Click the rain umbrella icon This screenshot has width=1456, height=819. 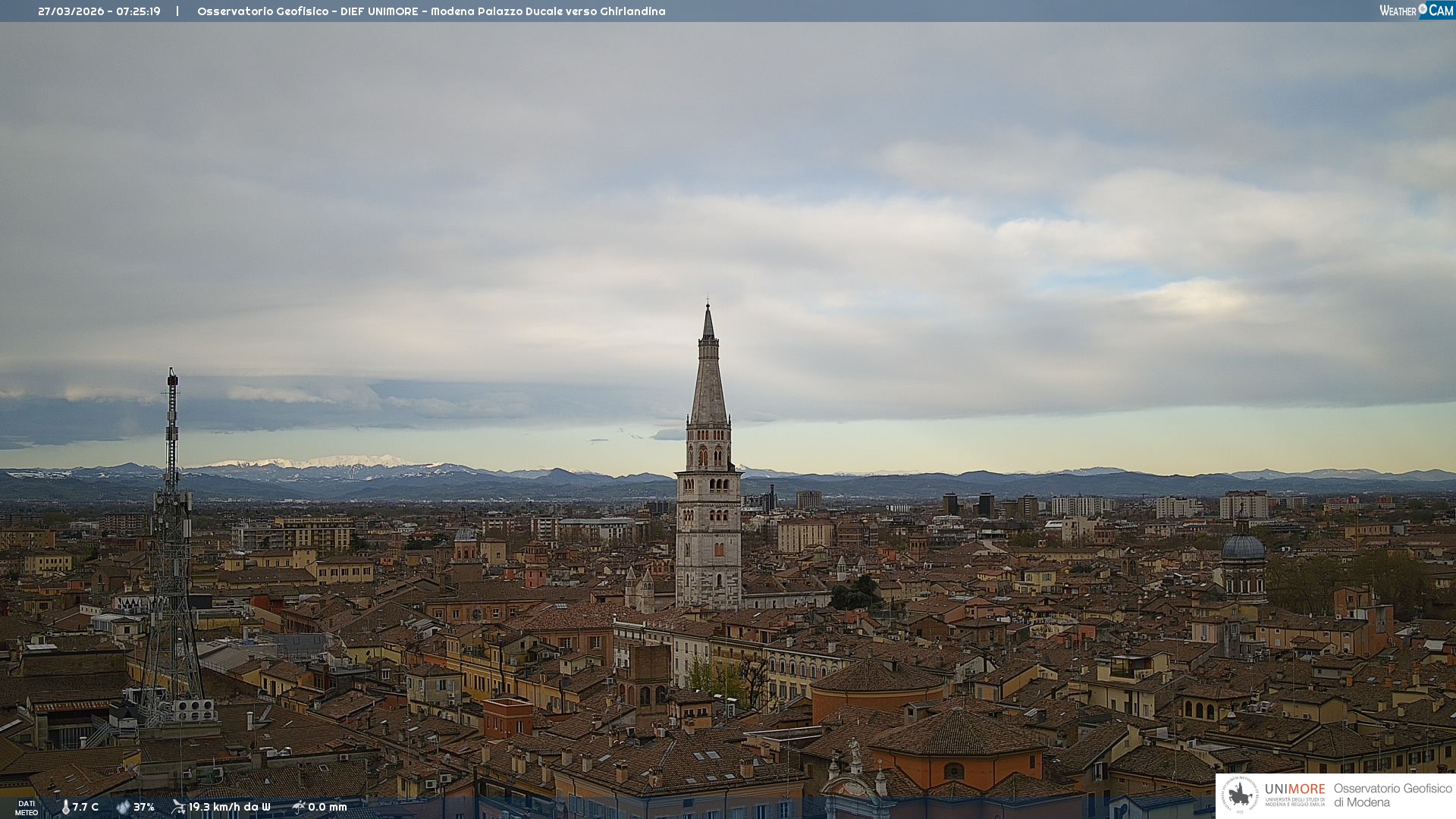(x=299, y=807)
